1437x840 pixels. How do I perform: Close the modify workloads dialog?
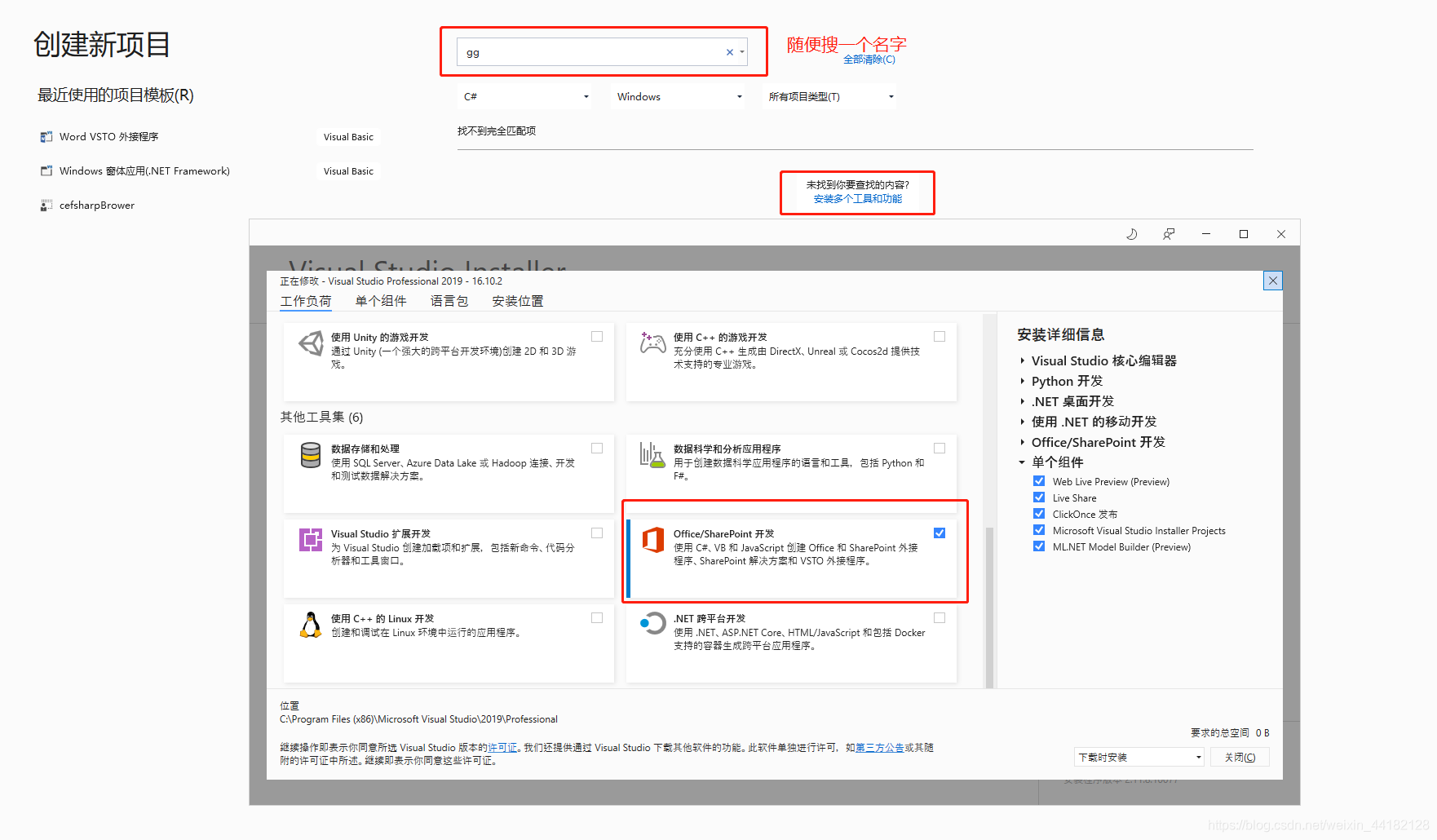pos(1272,281)
